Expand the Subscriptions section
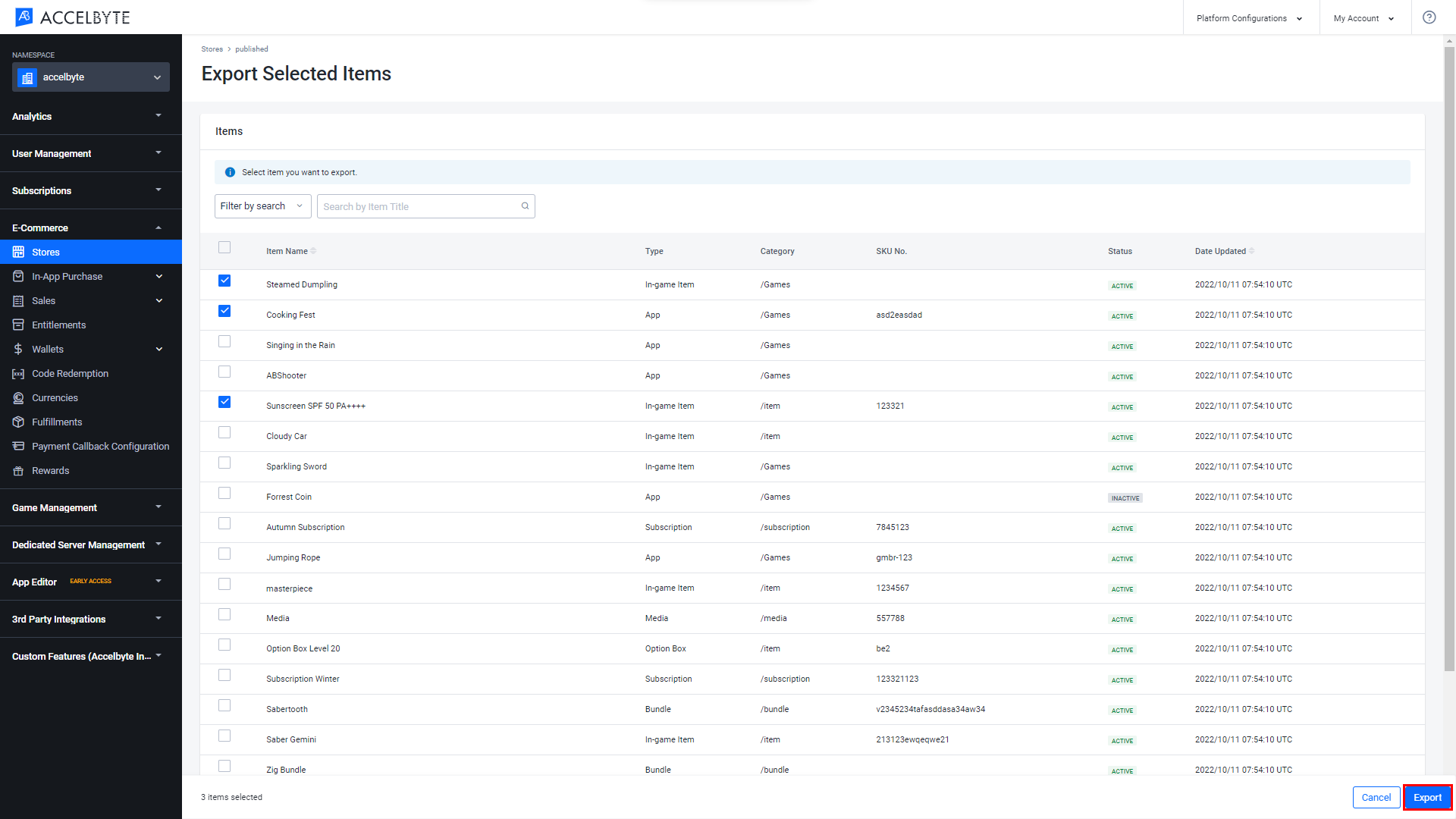The image size is (1456, 819). click(91, 190)
